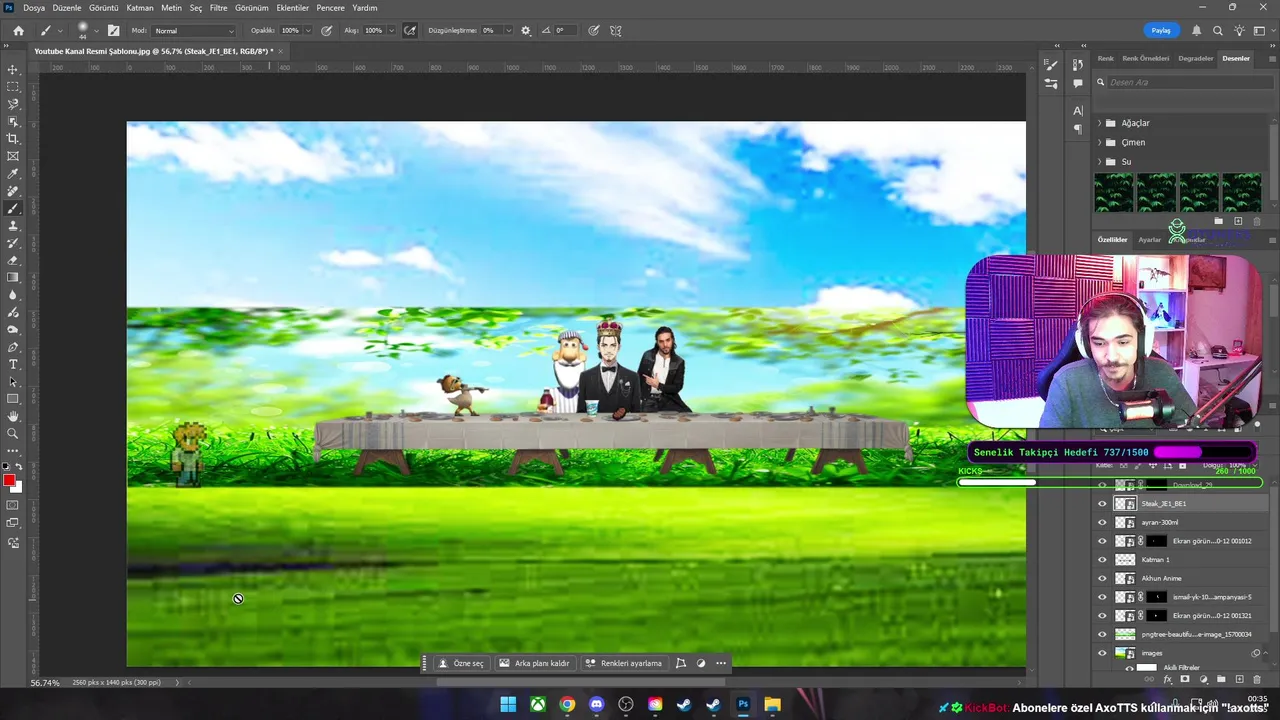The height and width of the screenshot is (720, 1280).
Task: Switch to the Degradeler tab
Action: (x=1195, y=58)
